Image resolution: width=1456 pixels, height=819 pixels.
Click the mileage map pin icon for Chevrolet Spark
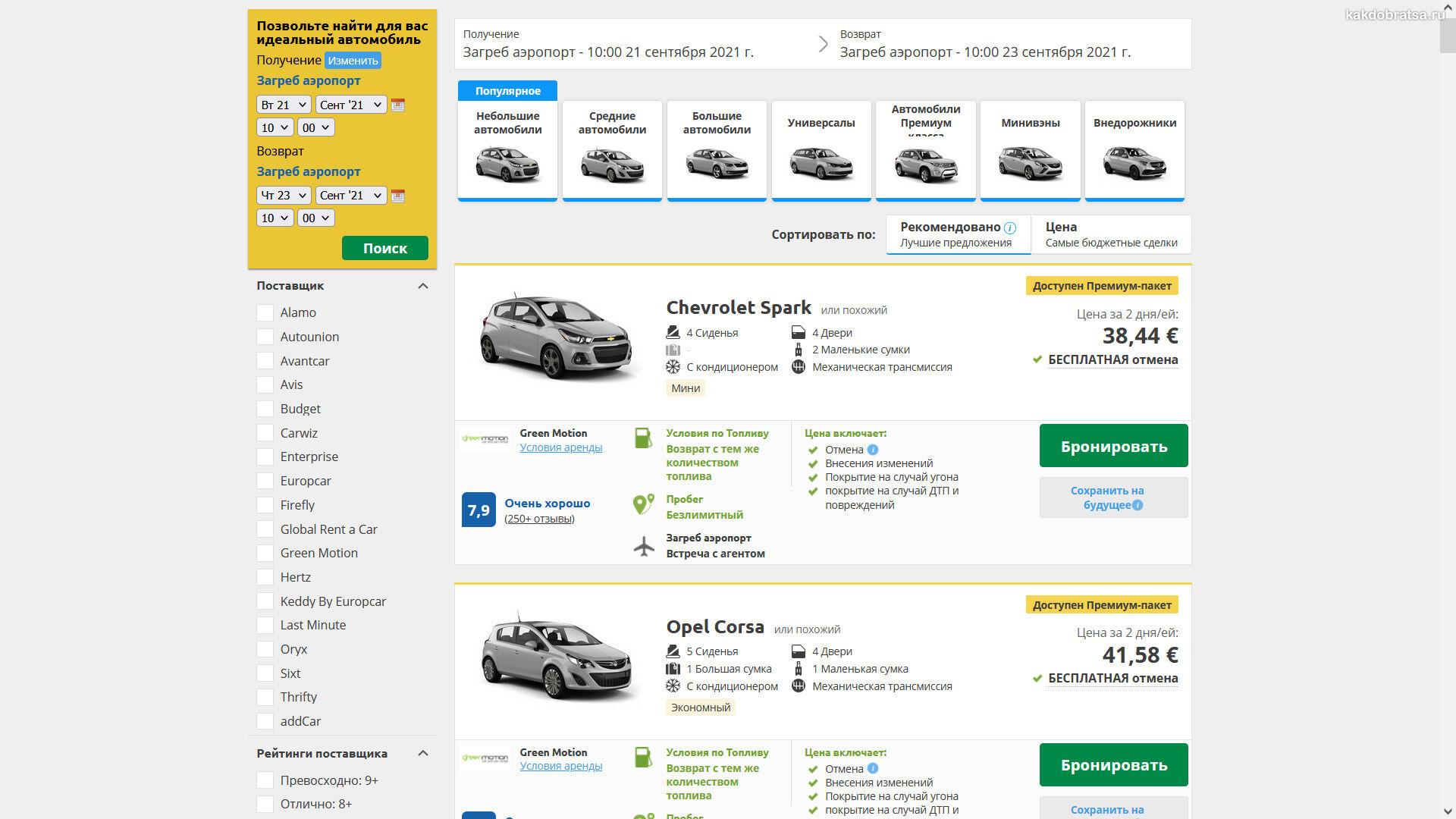click(x=643, y=504)
